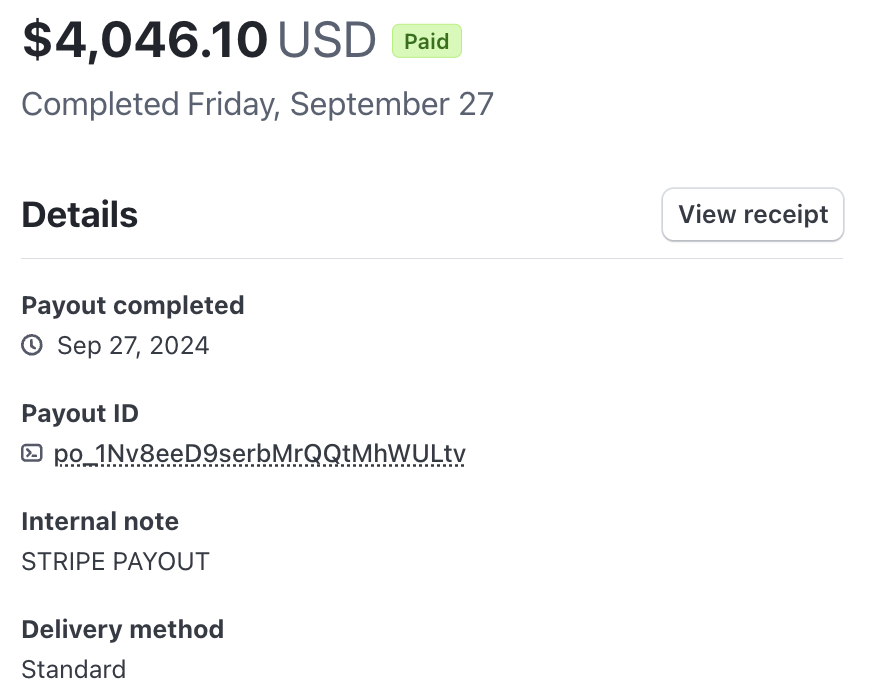This screenshot has height=692, width=872.
Task: Click the dollar sign of the amount
Action: [36, 40]
